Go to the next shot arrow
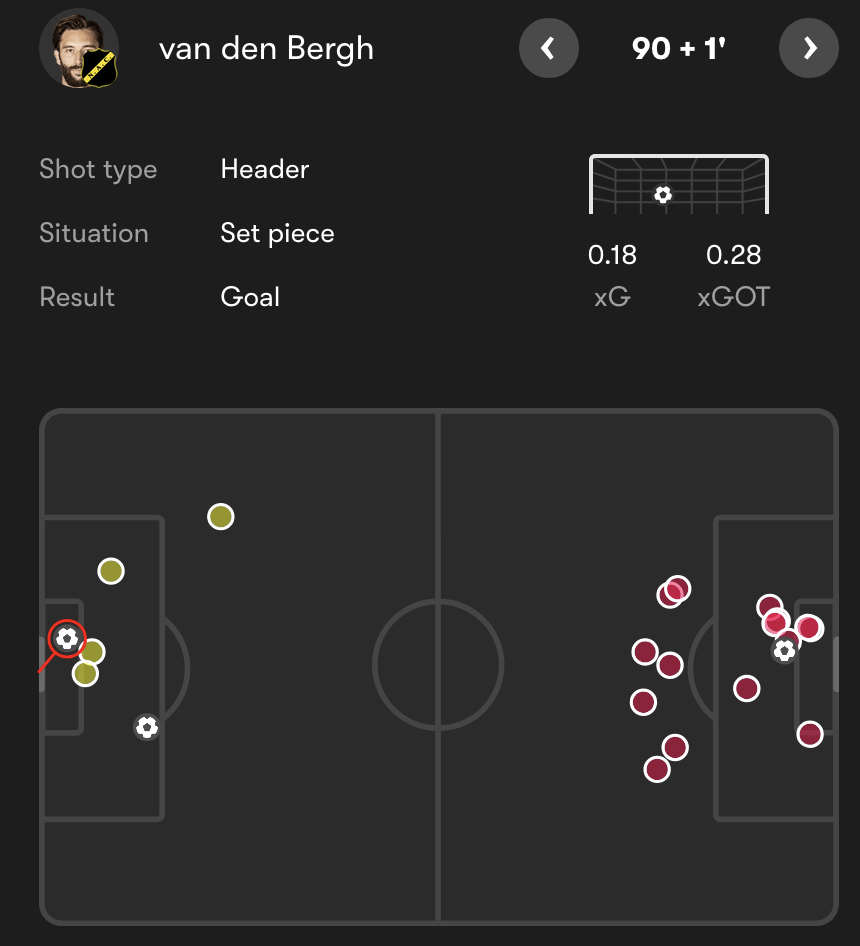Screen dimensions: 860x946 [x=808, y=48]
